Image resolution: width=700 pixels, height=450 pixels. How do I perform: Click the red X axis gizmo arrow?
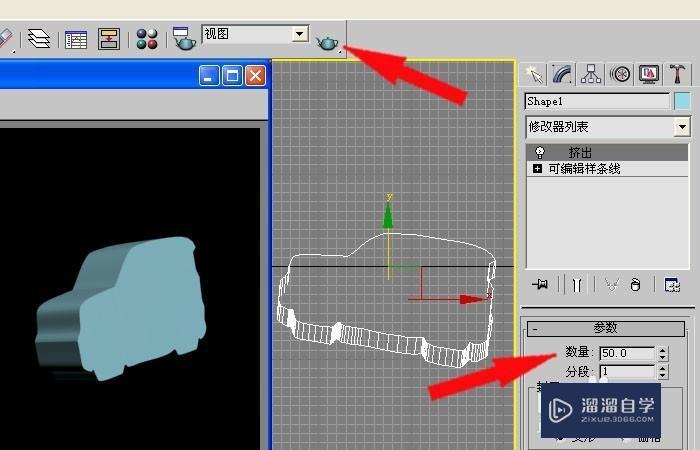click(473, 299)
